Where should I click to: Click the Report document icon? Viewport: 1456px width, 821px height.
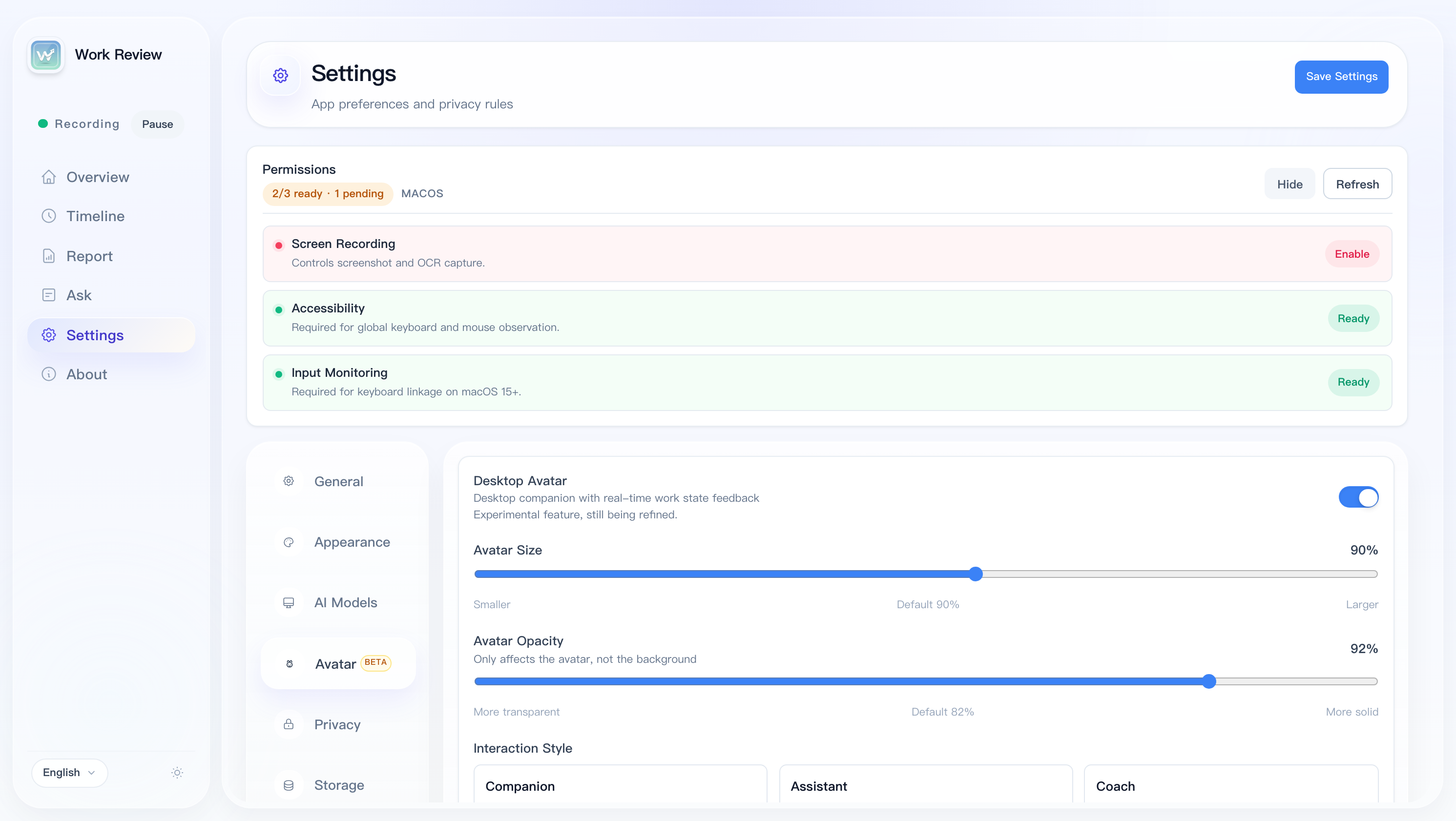[x=49, y=256]
